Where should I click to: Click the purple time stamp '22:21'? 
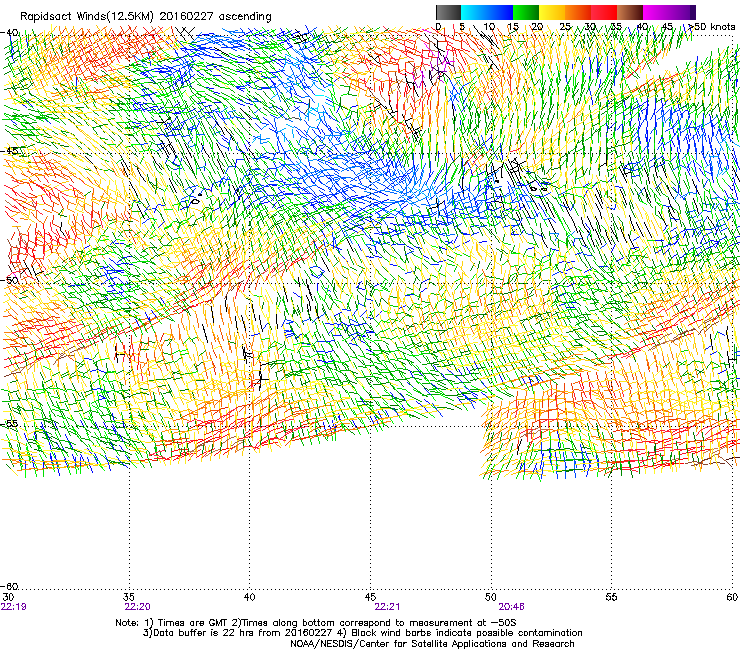pyautogui.click(x=387, y=607)
